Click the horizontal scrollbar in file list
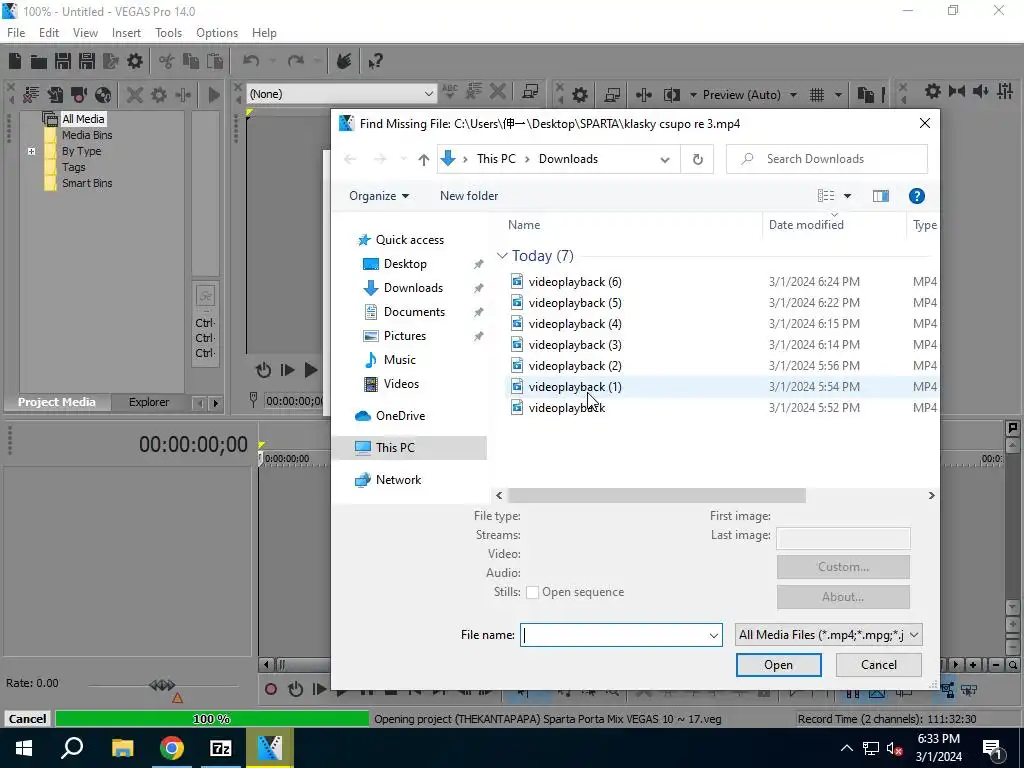The image size is (1024, 768). pyautogui.click(x=656, y=496)
